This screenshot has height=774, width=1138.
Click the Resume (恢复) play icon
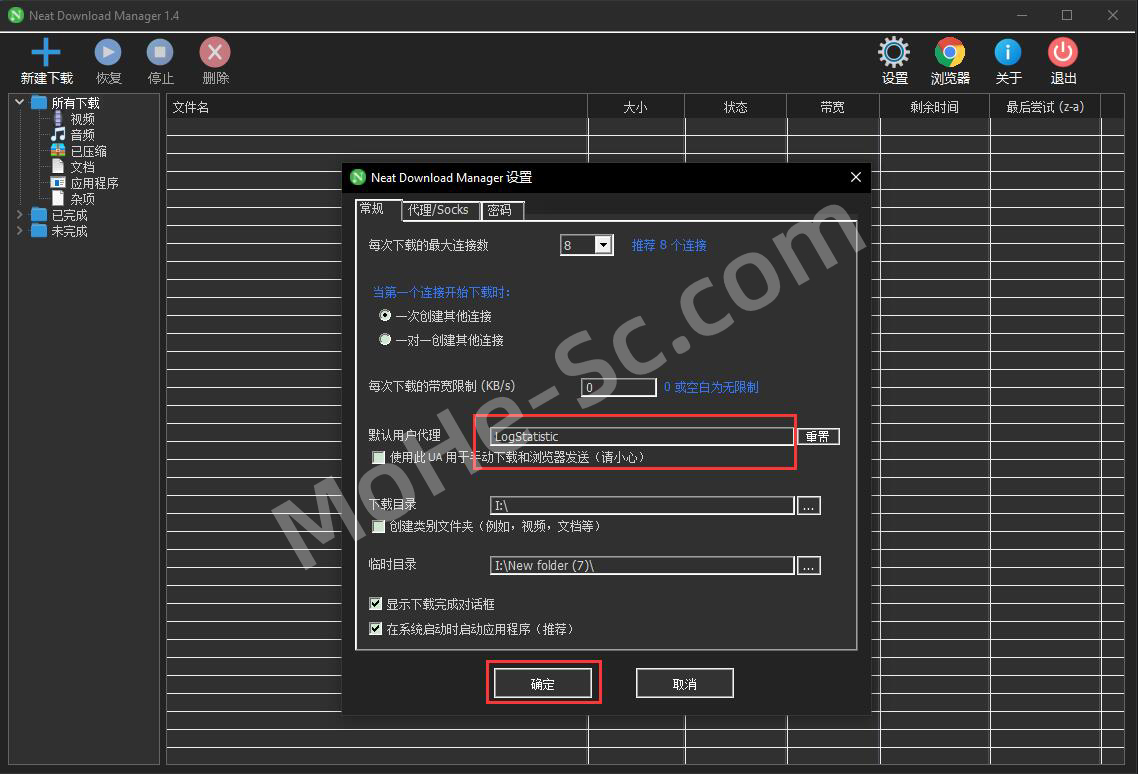107,52
